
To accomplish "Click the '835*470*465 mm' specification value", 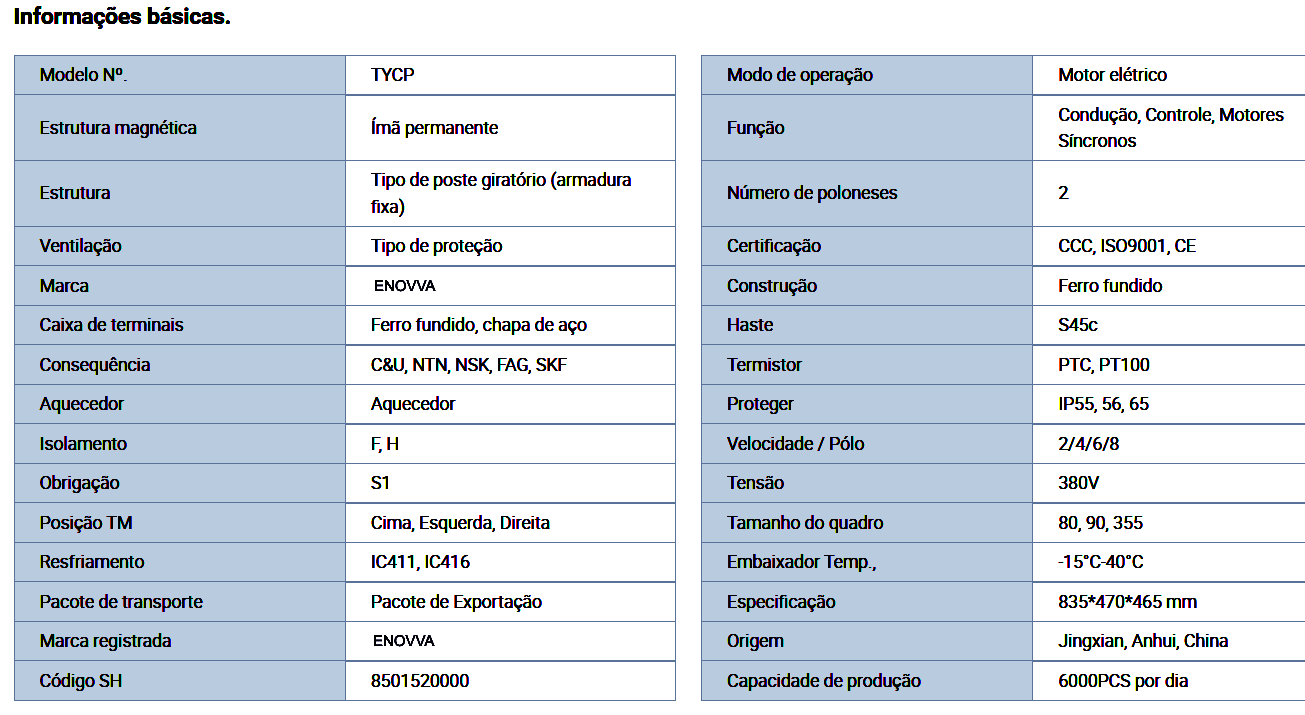I will pyautogui.click(x=1127, y=602).
